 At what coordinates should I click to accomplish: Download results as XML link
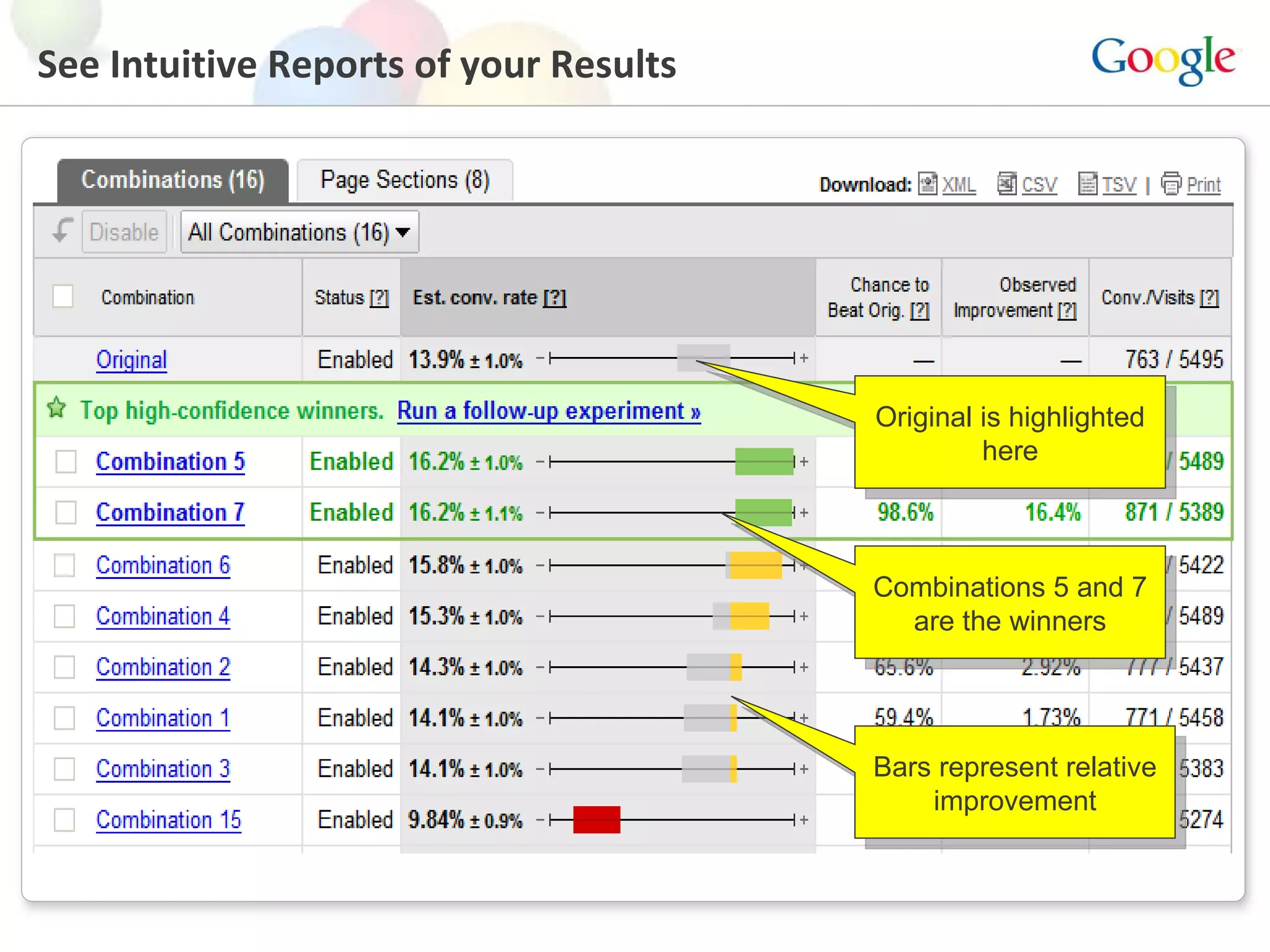point(959,185)
